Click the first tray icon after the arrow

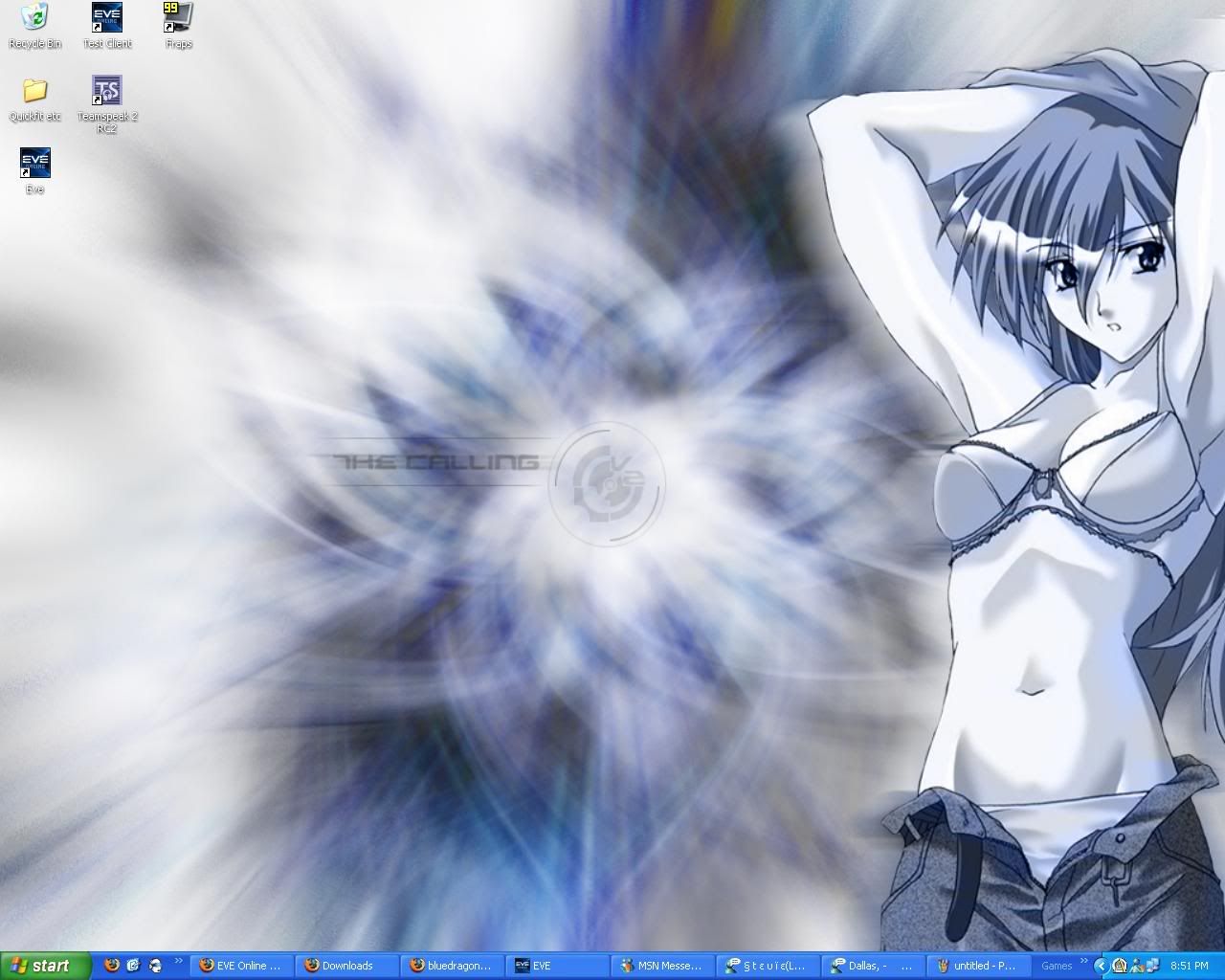pos(1119,967)
